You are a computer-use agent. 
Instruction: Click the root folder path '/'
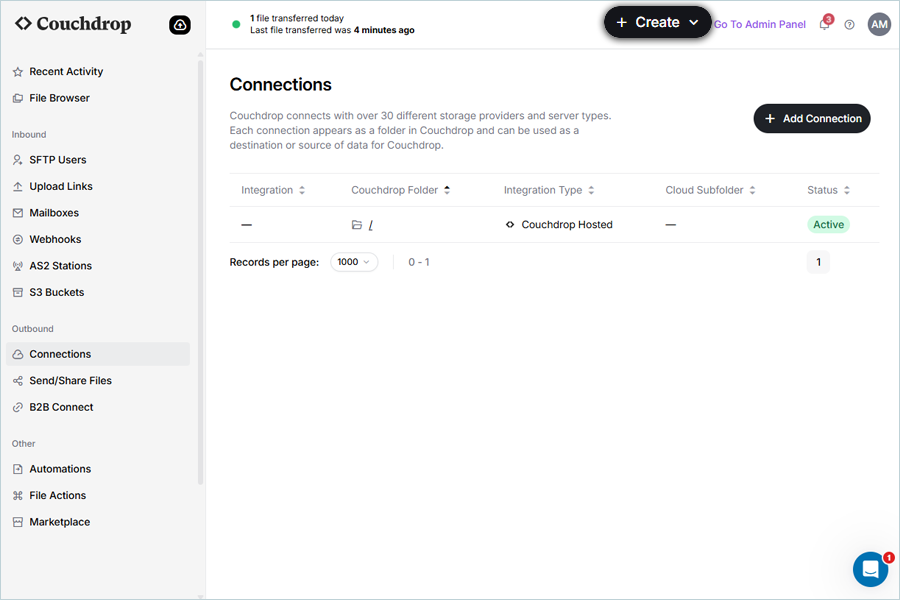click(371, 225)
